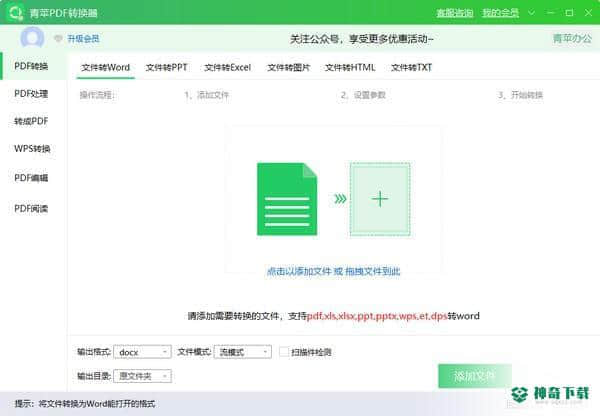
Task: Click the green document icon
Action: (x=287, y=199)
